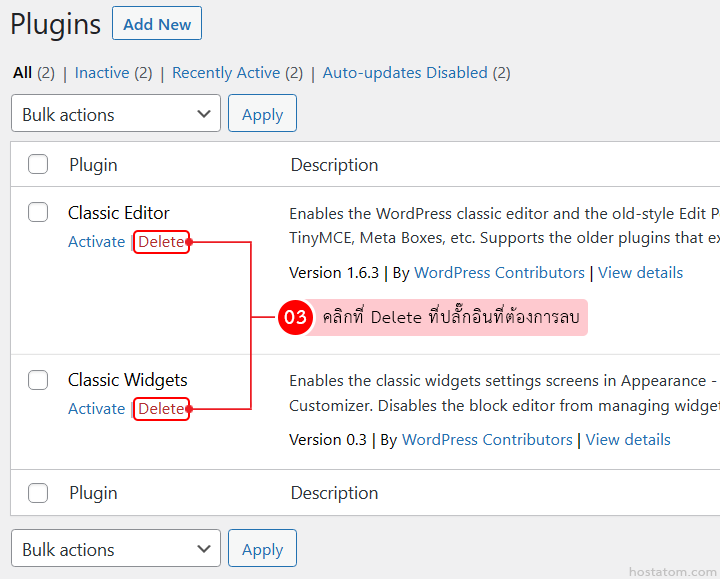Expand the bottom Bulk actions dropdown
720x579 pixels.
point(116,549)
